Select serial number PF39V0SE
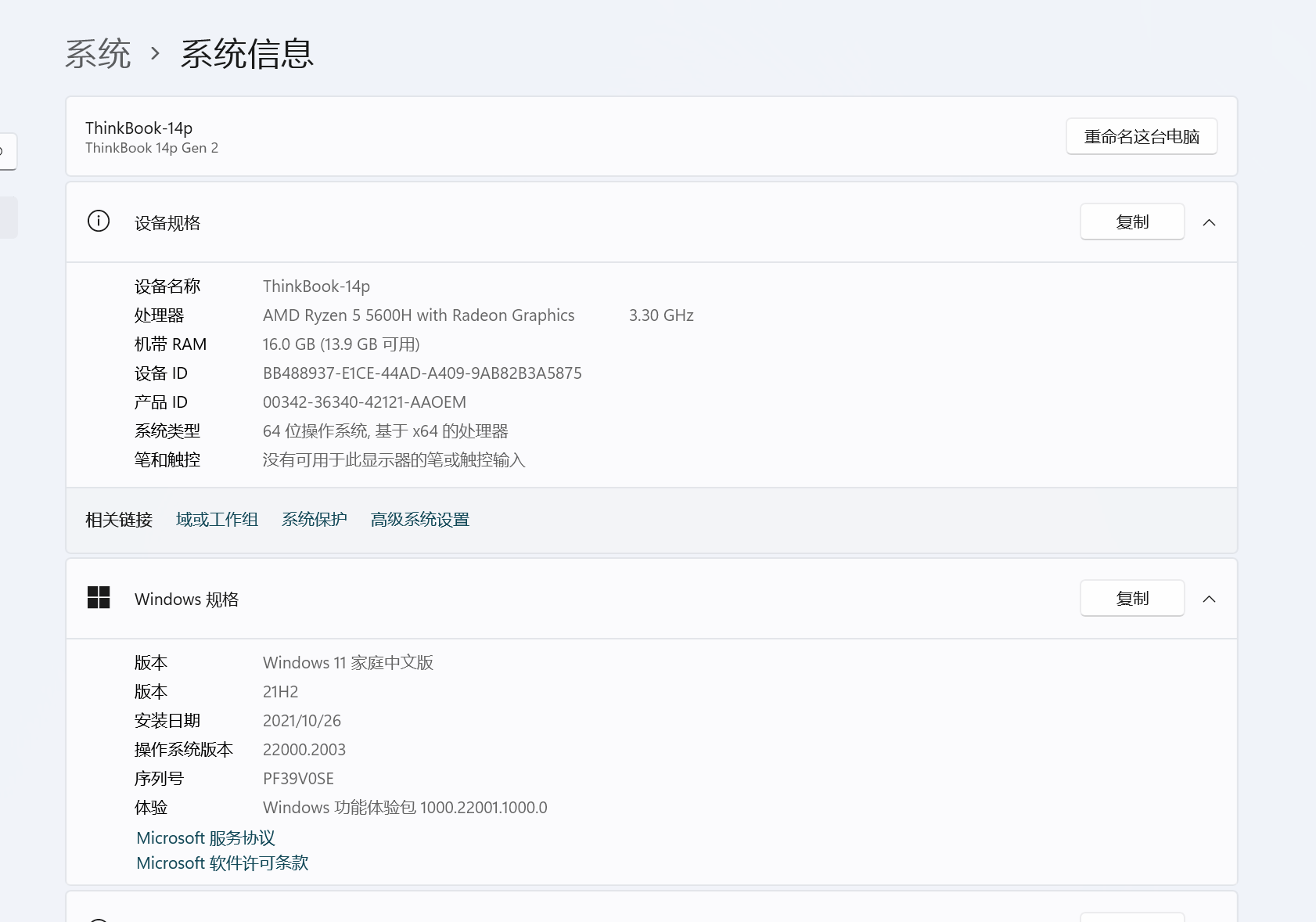 [298, 779]
